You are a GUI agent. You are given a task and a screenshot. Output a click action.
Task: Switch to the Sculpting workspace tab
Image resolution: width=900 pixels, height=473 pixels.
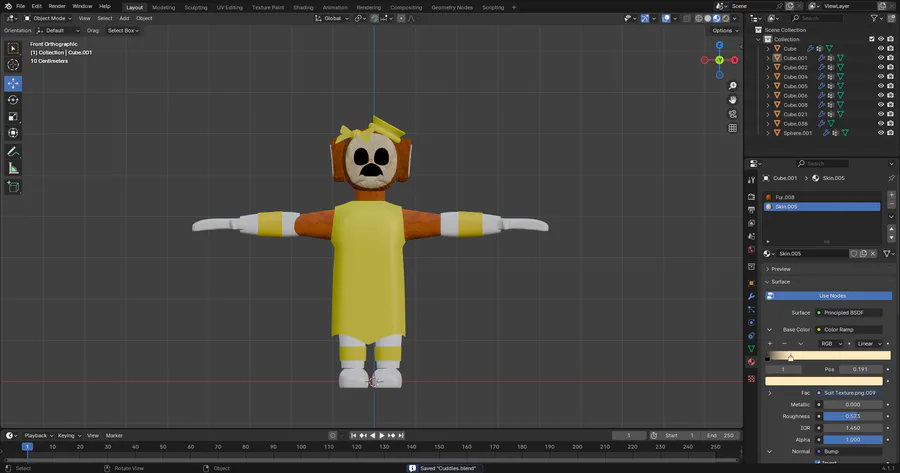coord(196,7)
